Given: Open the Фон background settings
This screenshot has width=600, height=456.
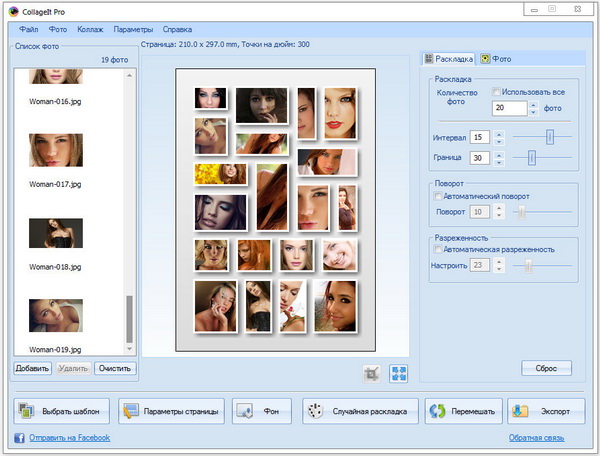Looking at the screenshot, I should (261, 411).
